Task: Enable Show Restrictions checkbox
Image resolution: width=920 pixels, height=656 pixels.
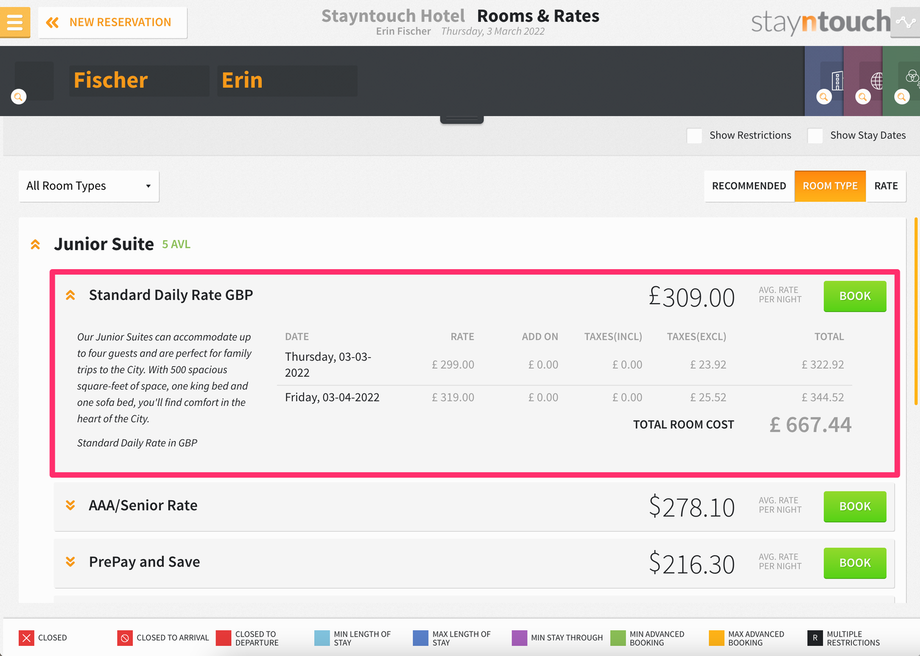Action: point(694,136)
